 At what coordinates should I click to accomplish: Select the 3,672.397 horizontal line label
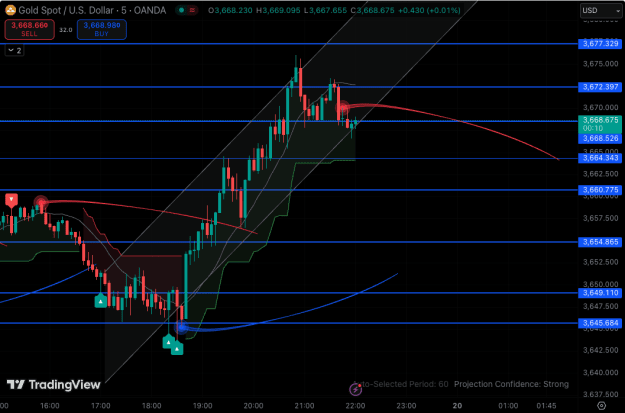(x=600, y=87)
